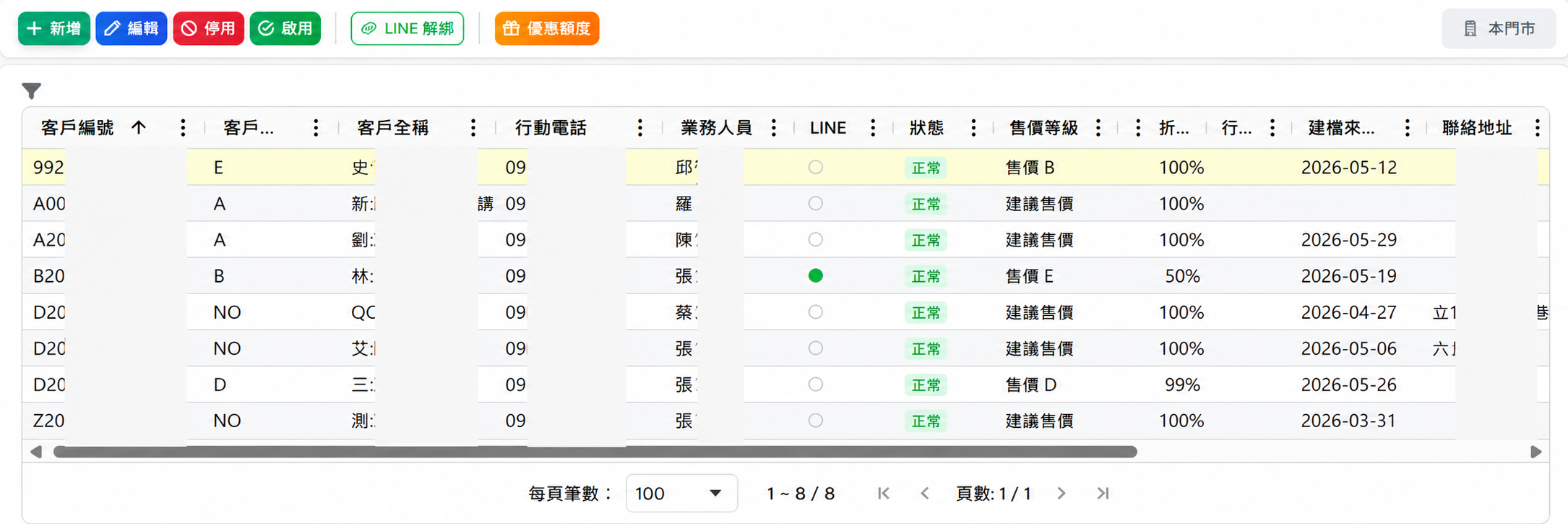Go to the first page icon
Image resolution: width=1568 pixels, height=524 pixels.
pyautogui.click(x=883, y=493)
